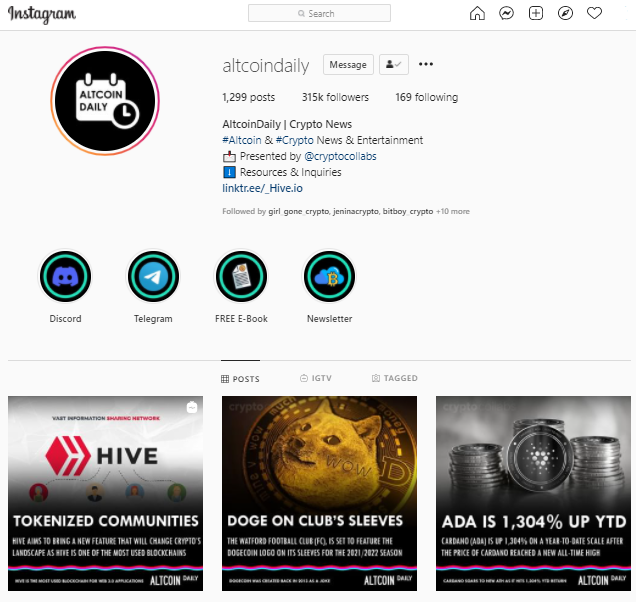Open @cryptocollabs profile link
Screen dimensions: 636x602
point(340,156)
